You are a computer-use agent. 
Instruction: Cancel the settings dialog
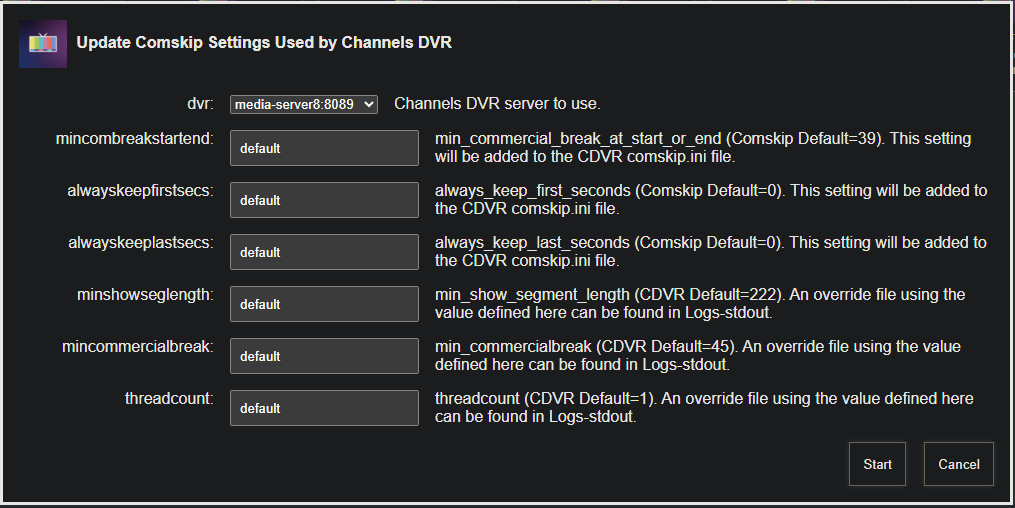[x=959, y=464]
